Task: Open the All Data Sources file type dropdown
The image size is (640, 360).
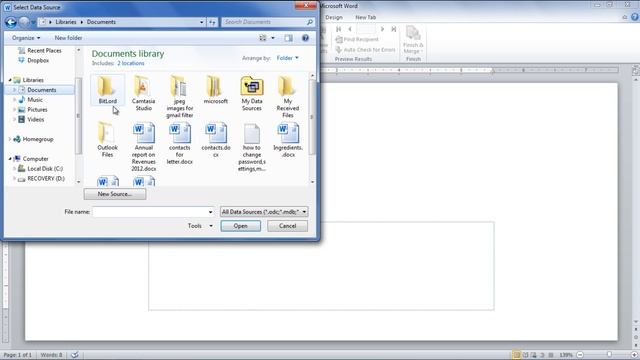Action: coord(264,212)
